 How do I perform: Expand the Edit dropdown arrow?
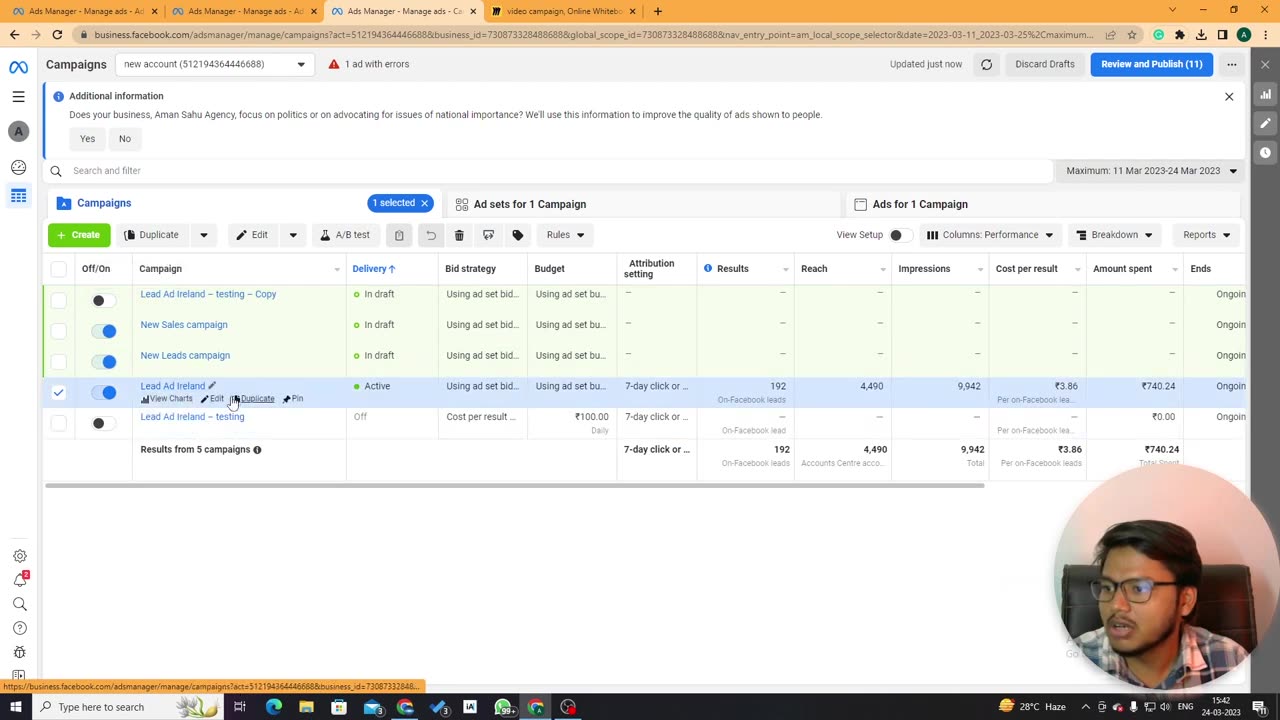click(x=293, y=235)
